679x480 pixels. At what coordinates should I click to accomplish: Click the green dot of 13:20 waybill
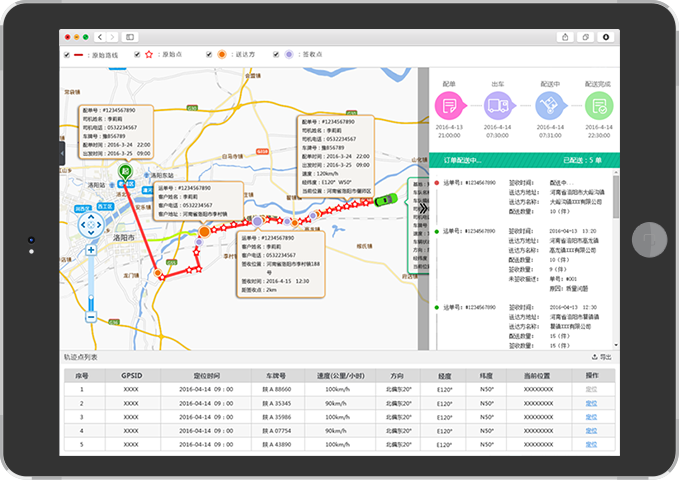pos(436,231)
